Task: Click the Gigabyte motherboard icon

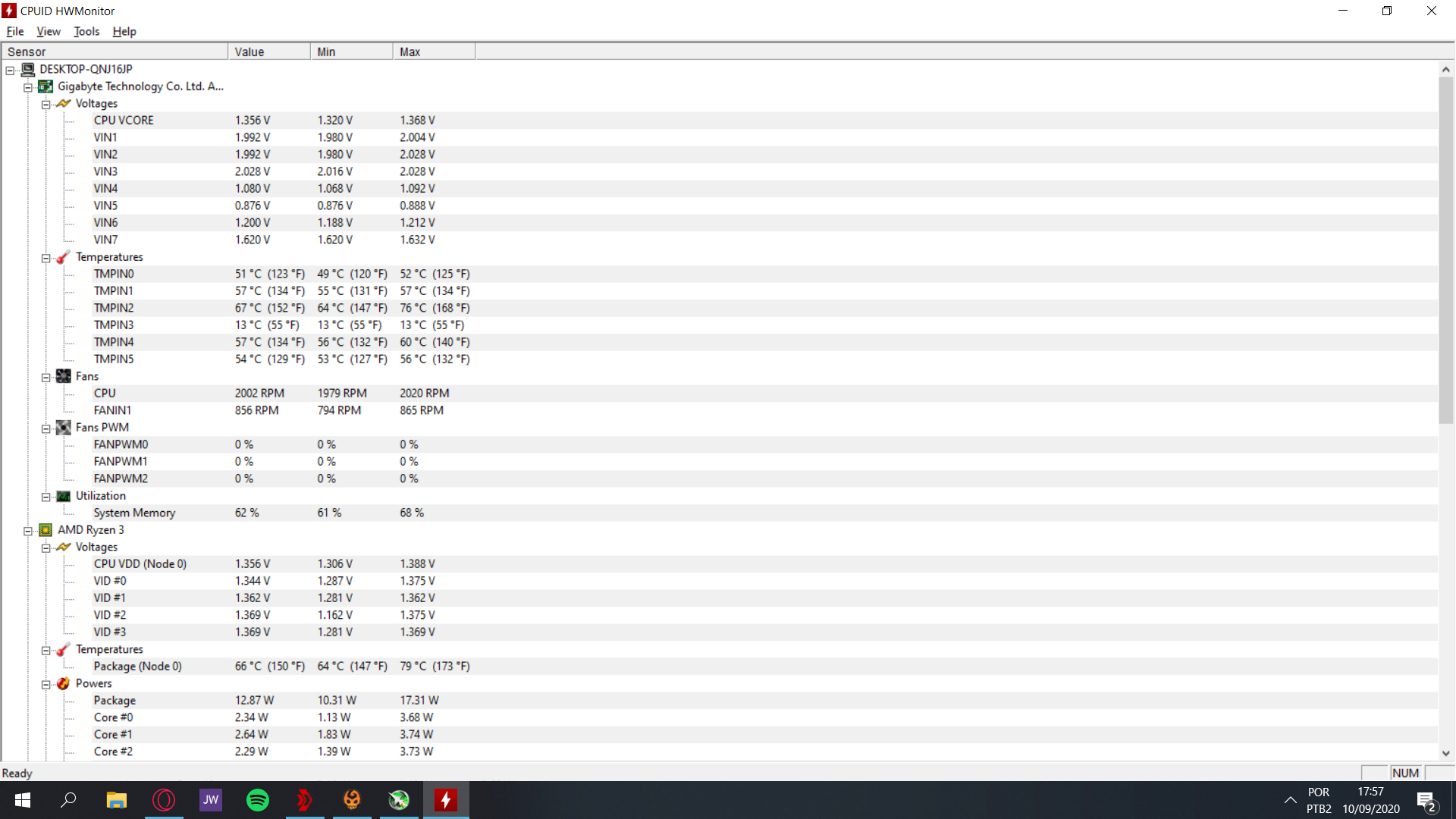Action: coord(45,86)
